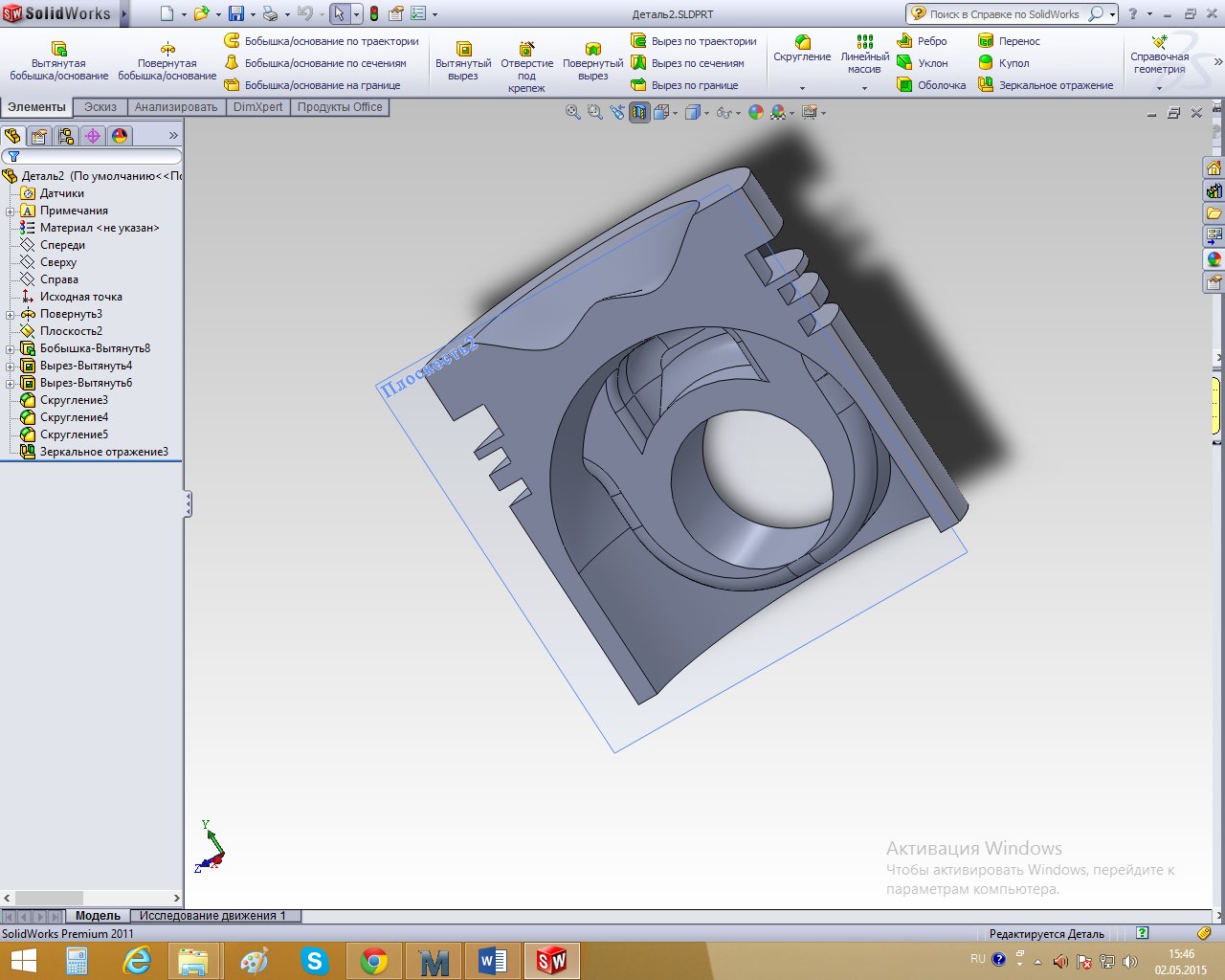1225x980 pixels.
Task: Open the Options icon in the top toolbar
Action: [x=418, y=13]
